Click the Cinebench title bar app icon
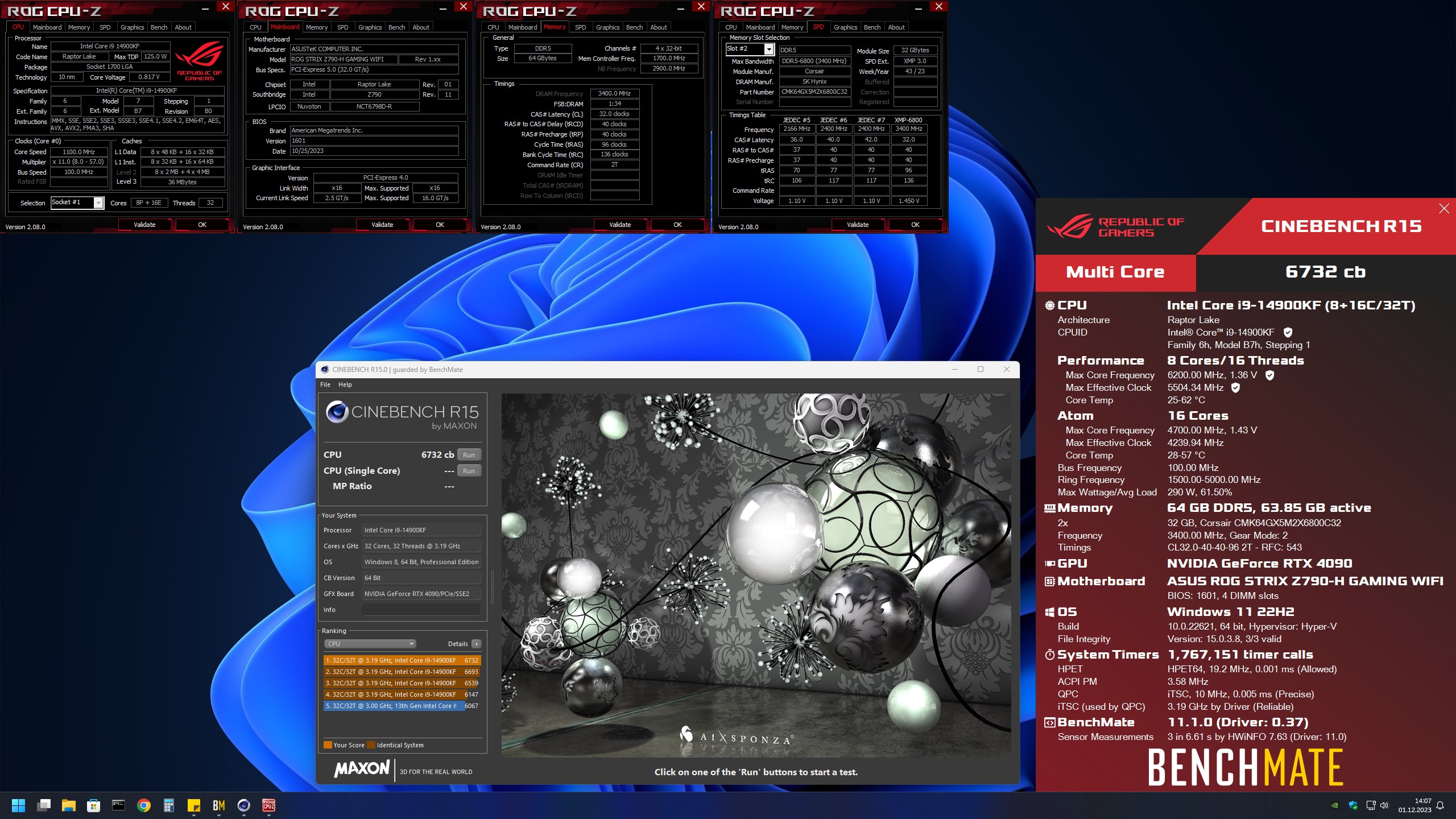 pos(325,370)
